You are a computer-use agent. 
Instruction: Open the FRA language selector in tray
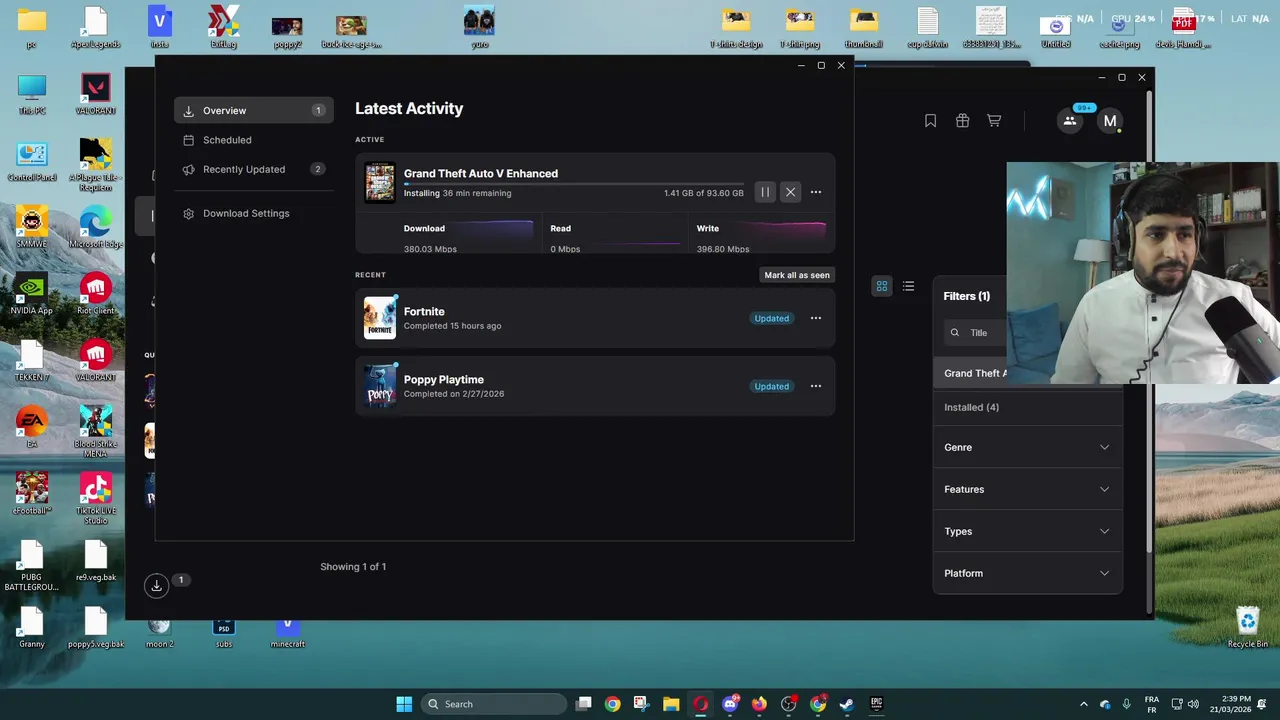click(1151, 704)
